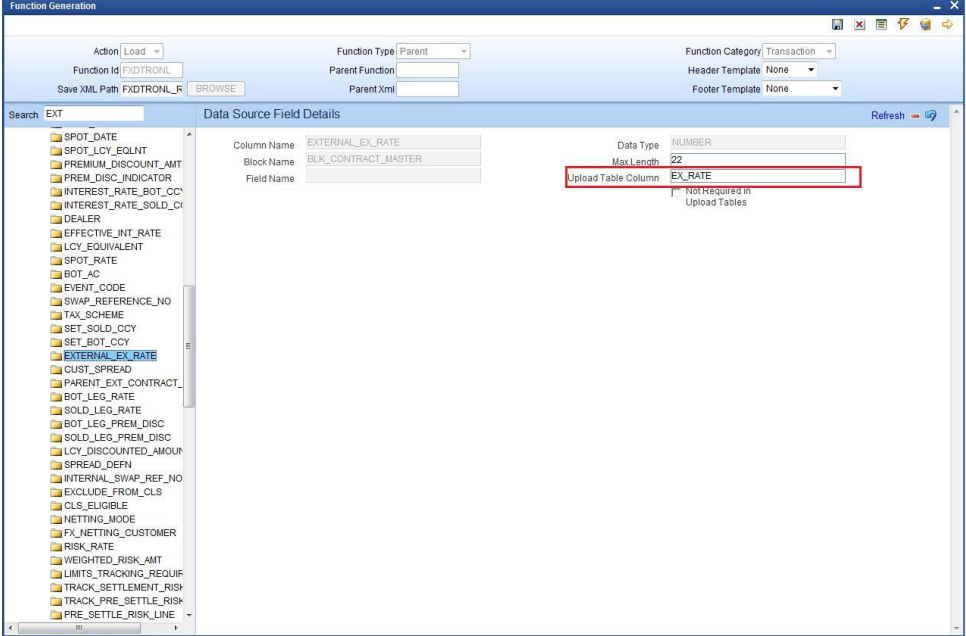Click the BROWSE button
Viewport: 966px width, 636px height.
coord(216,89)
